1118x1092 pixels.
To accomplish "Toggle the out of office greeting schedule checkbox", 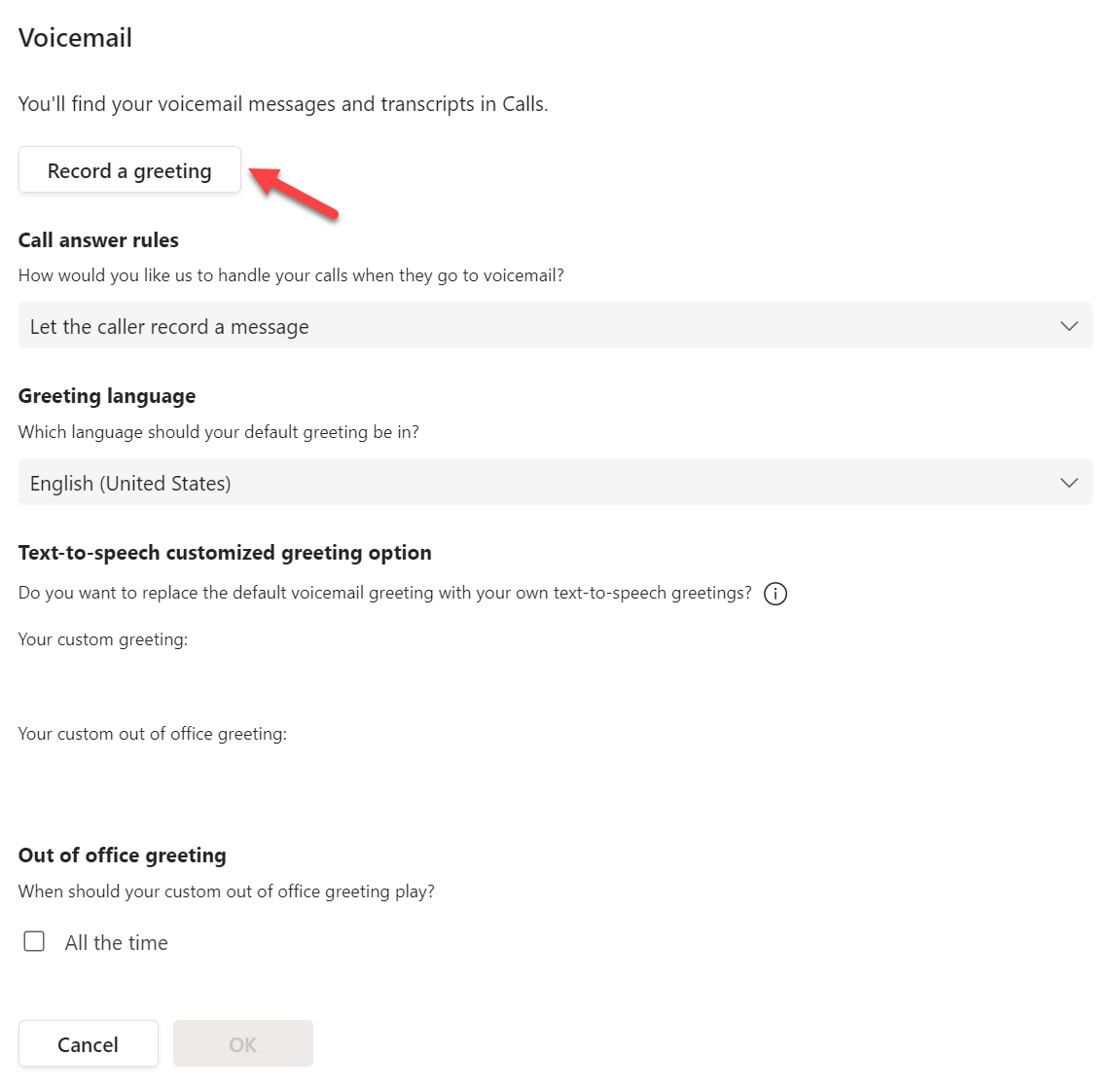I will click(x=34, y=941).
